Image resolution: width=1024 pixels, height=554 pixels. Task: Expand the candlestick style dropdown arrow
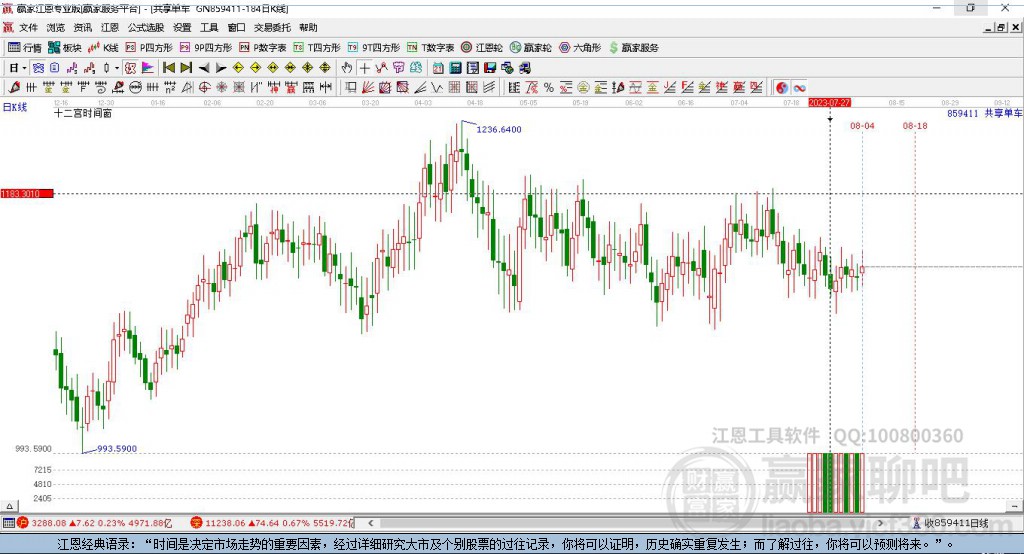coord(117,68)
